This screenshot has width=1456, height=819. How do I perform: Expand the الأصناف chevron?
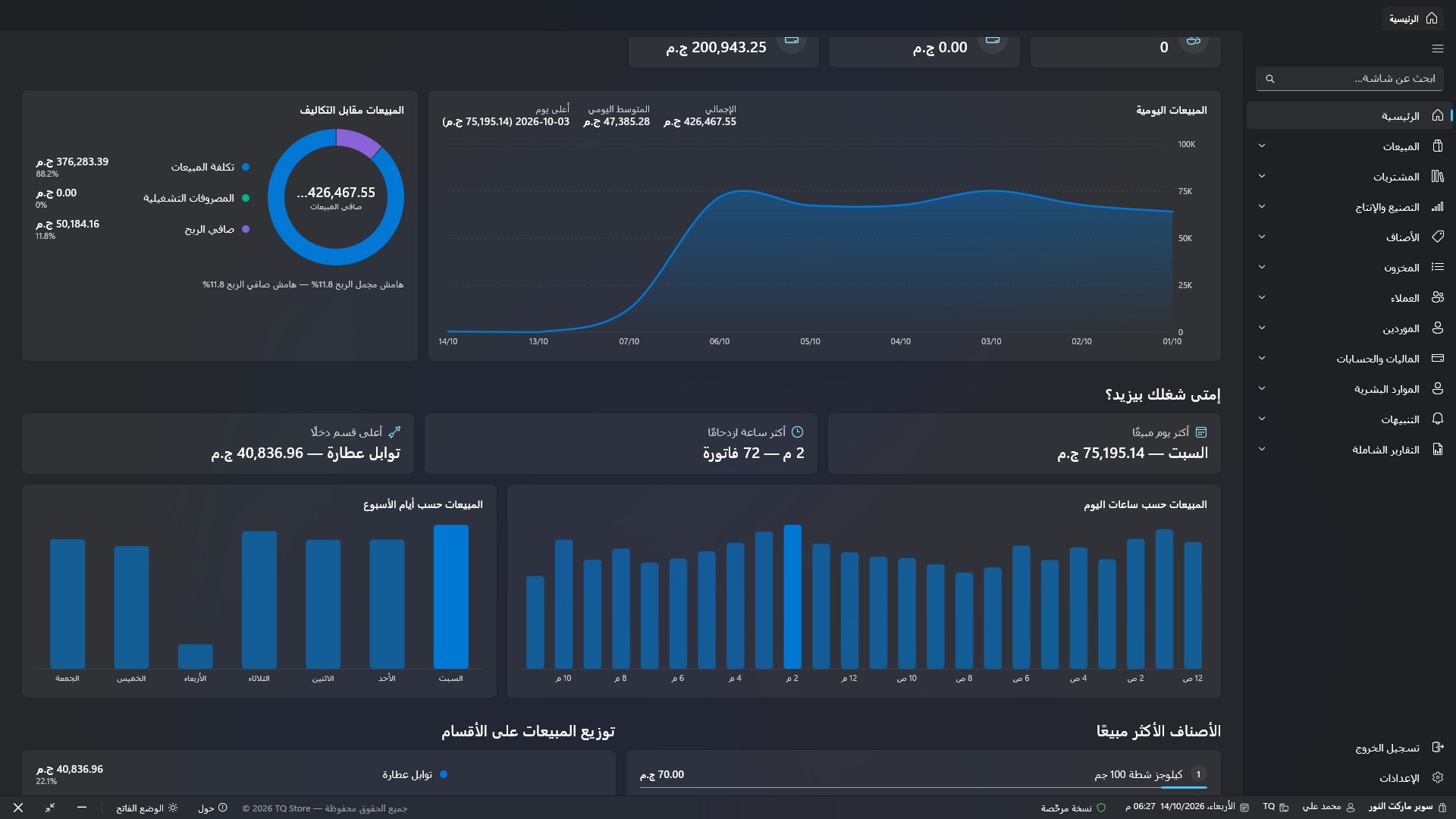pos(1262,237)
